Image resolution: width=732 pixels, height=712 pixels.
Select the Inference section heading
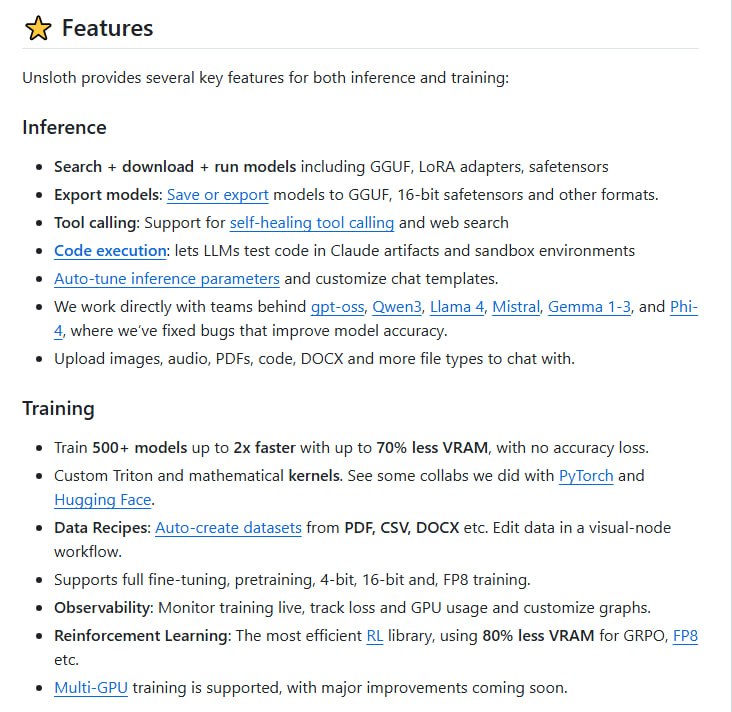tap(64, 128)
